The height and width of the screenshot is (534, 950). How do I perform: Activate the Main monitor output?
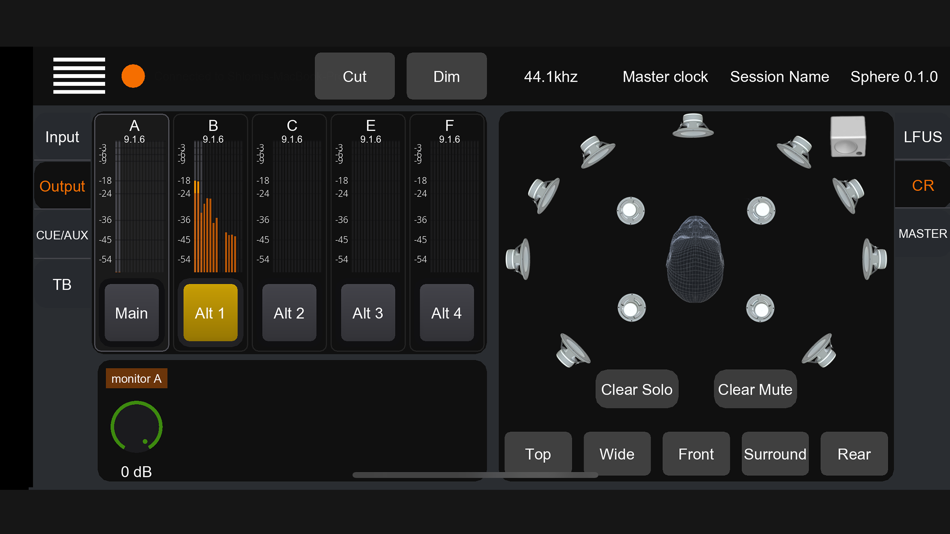pos(131,313)
